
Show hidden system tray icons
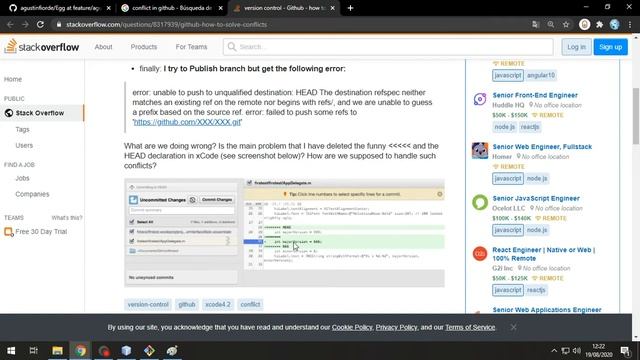(x=554, y=351)
